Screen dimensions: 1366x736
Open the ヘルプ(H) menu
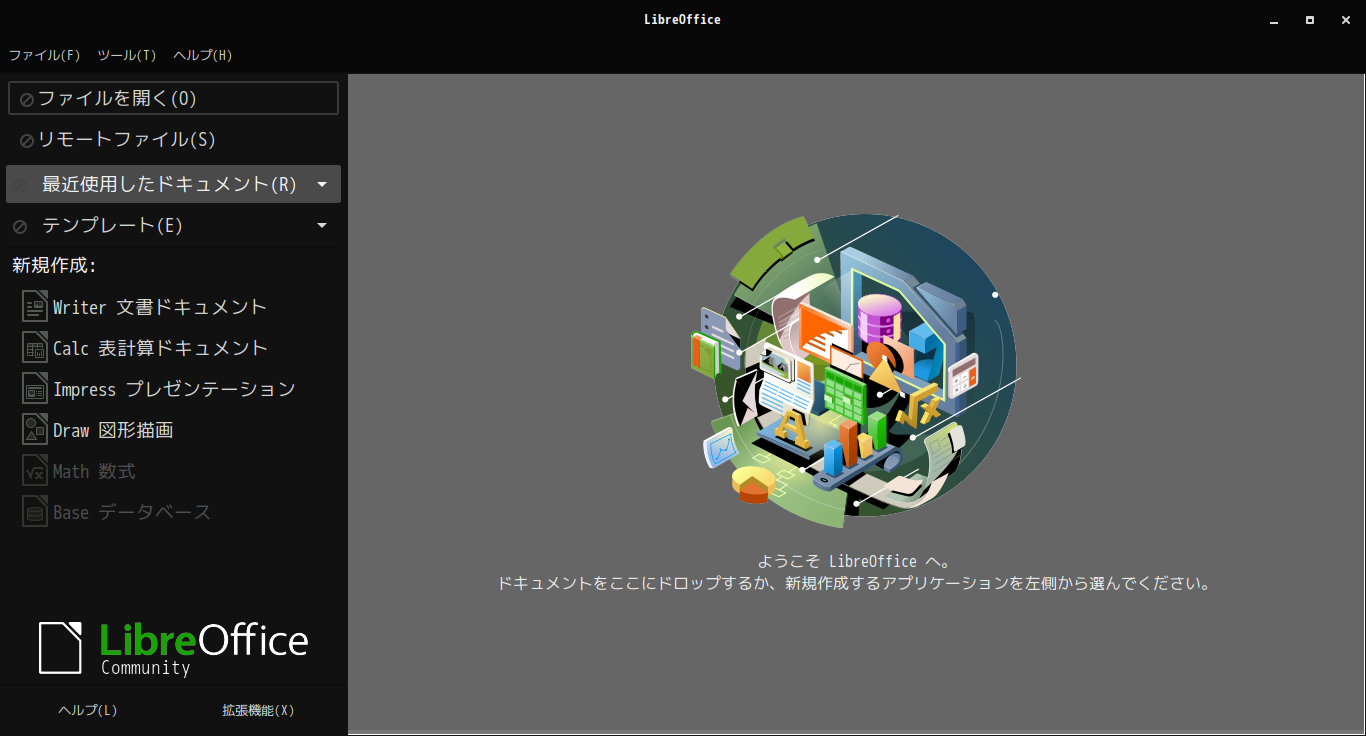tap(203, 55)
